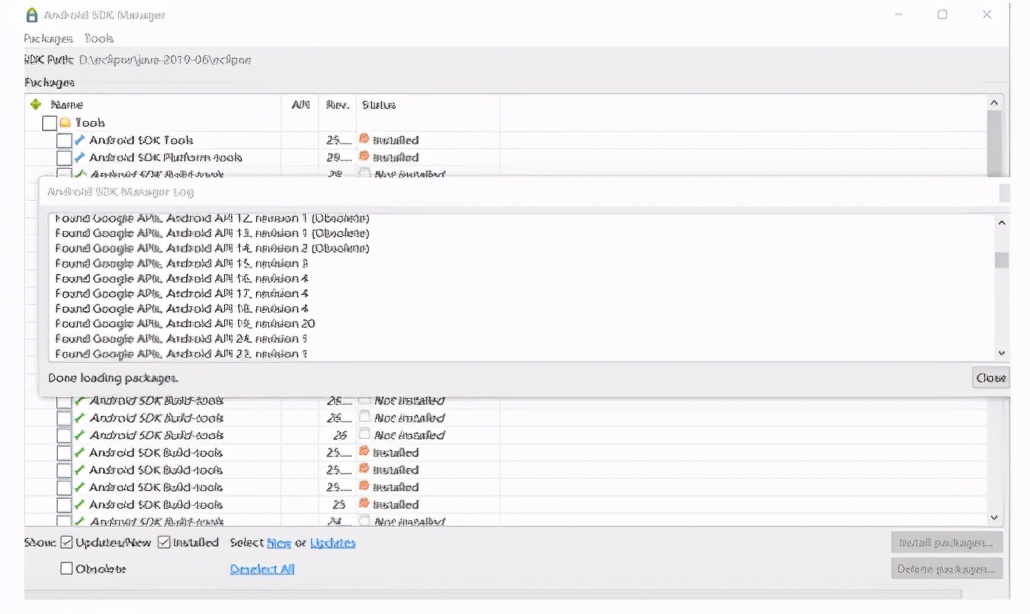Image resolution: width=1030 pixels, height=614 pixels.
Task: Enable the Obsolete checkbox
Action: click(x=67, y=569)
